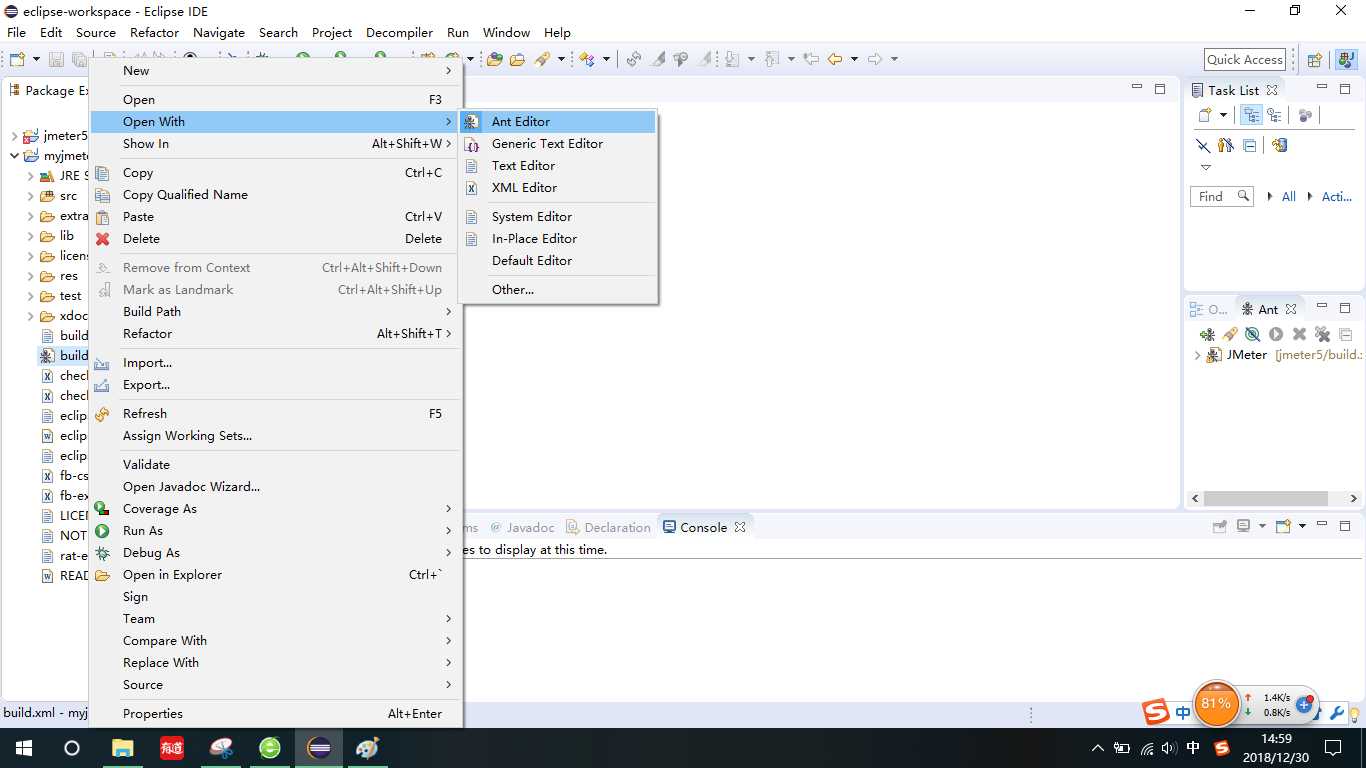Expand the Run As submenu

pos(275,530)
